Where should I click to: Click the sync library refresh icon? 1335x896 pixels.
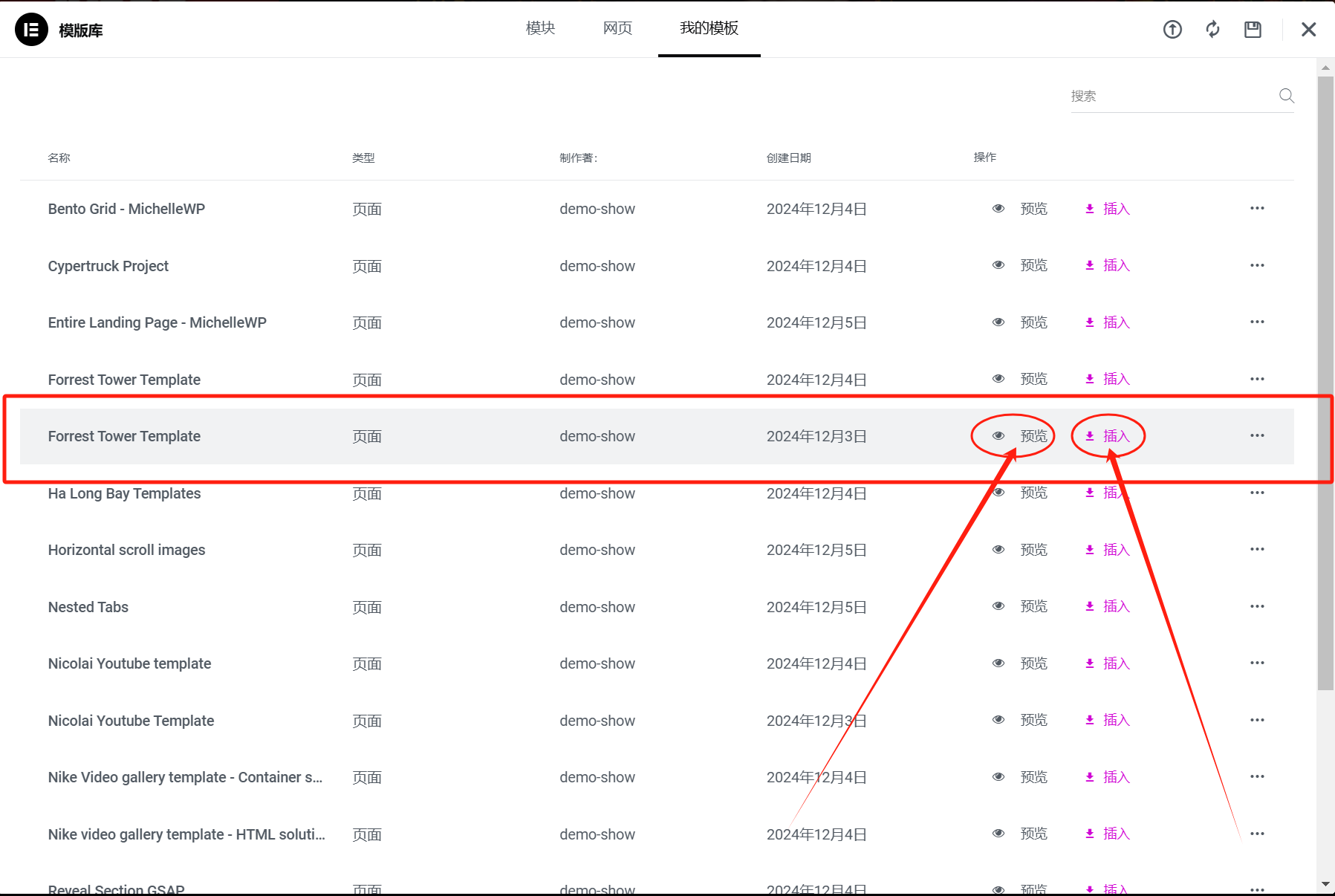(1212, 30)
